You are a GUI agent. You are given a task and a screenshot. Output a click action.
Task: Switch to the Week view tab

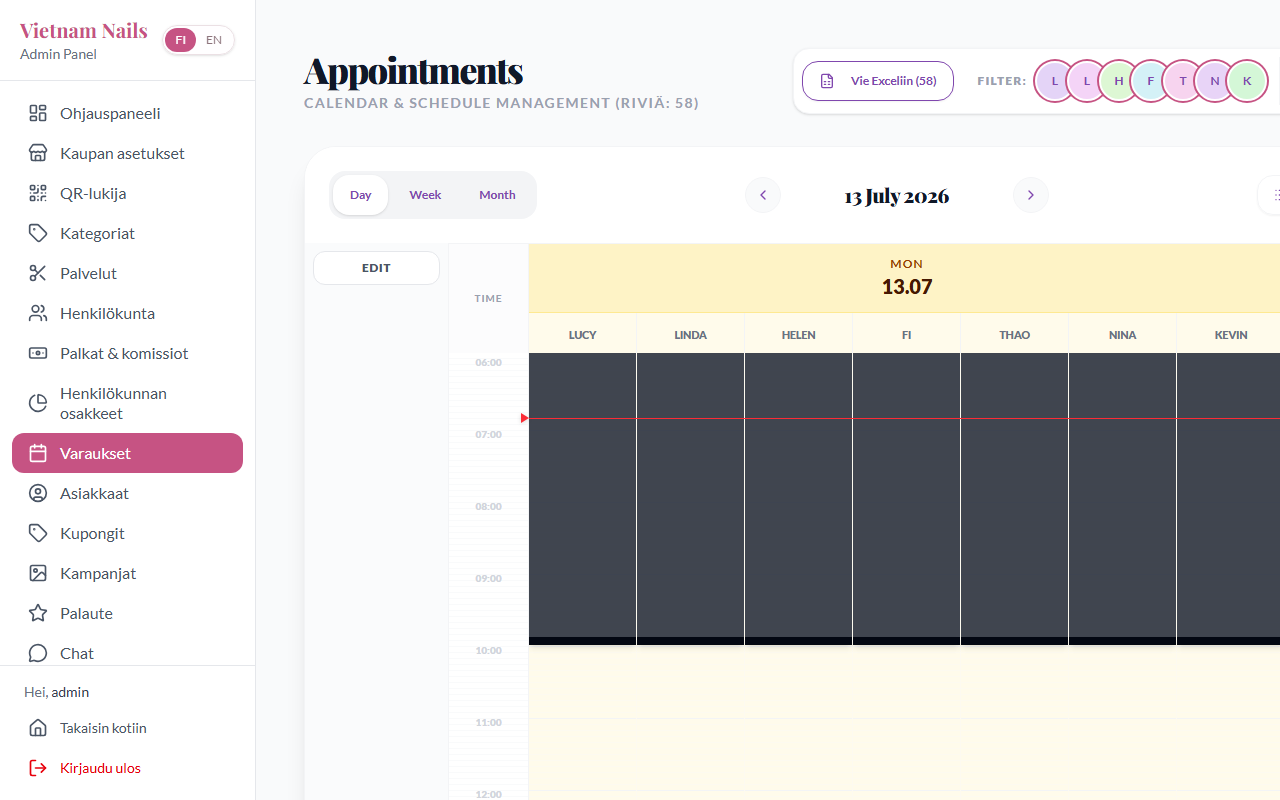[x=425, y=195]
